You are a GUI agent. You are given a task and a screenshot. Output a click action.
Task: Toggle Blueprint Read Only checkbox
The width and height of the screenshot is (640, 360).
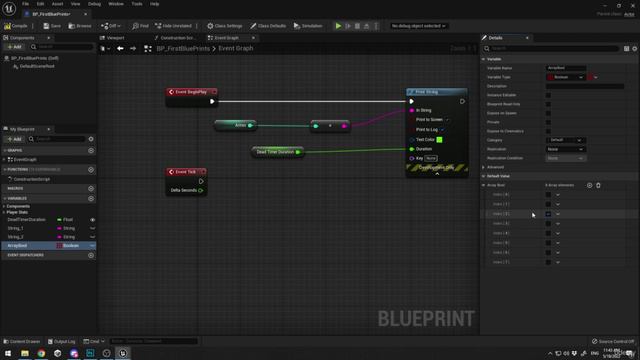tap(548, 104)
